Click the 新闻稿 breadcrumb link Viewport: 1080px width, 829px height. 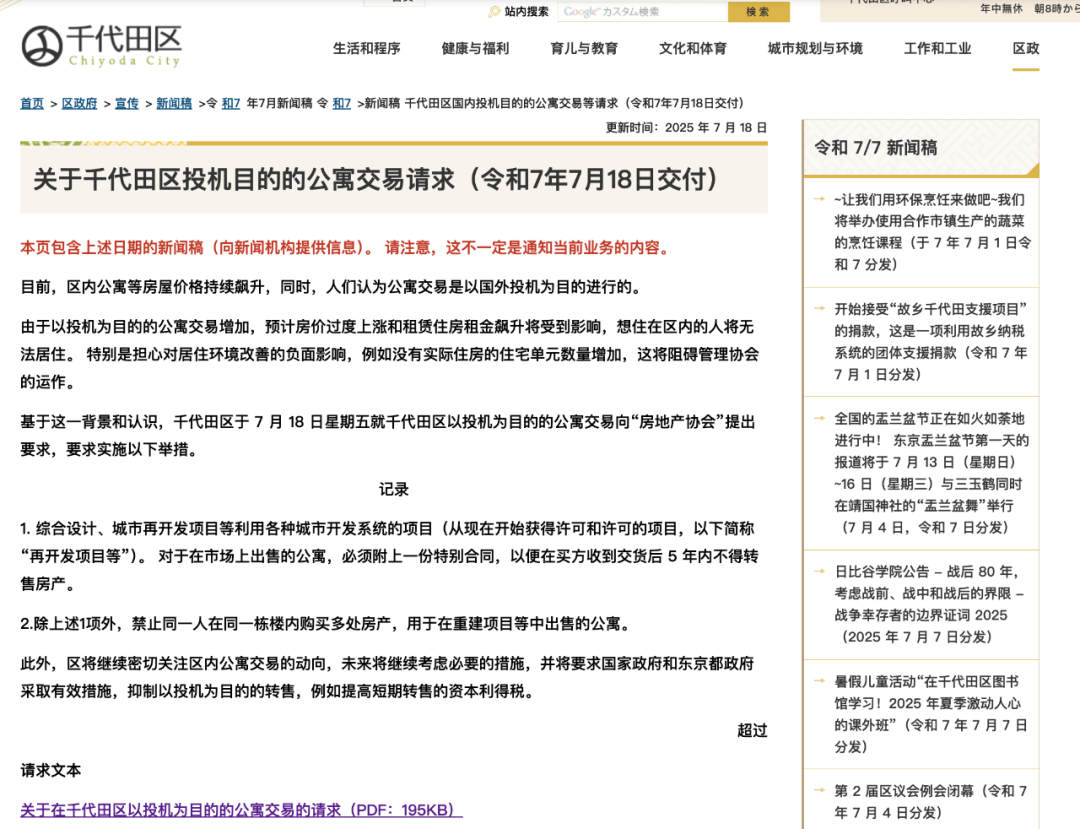173,102
